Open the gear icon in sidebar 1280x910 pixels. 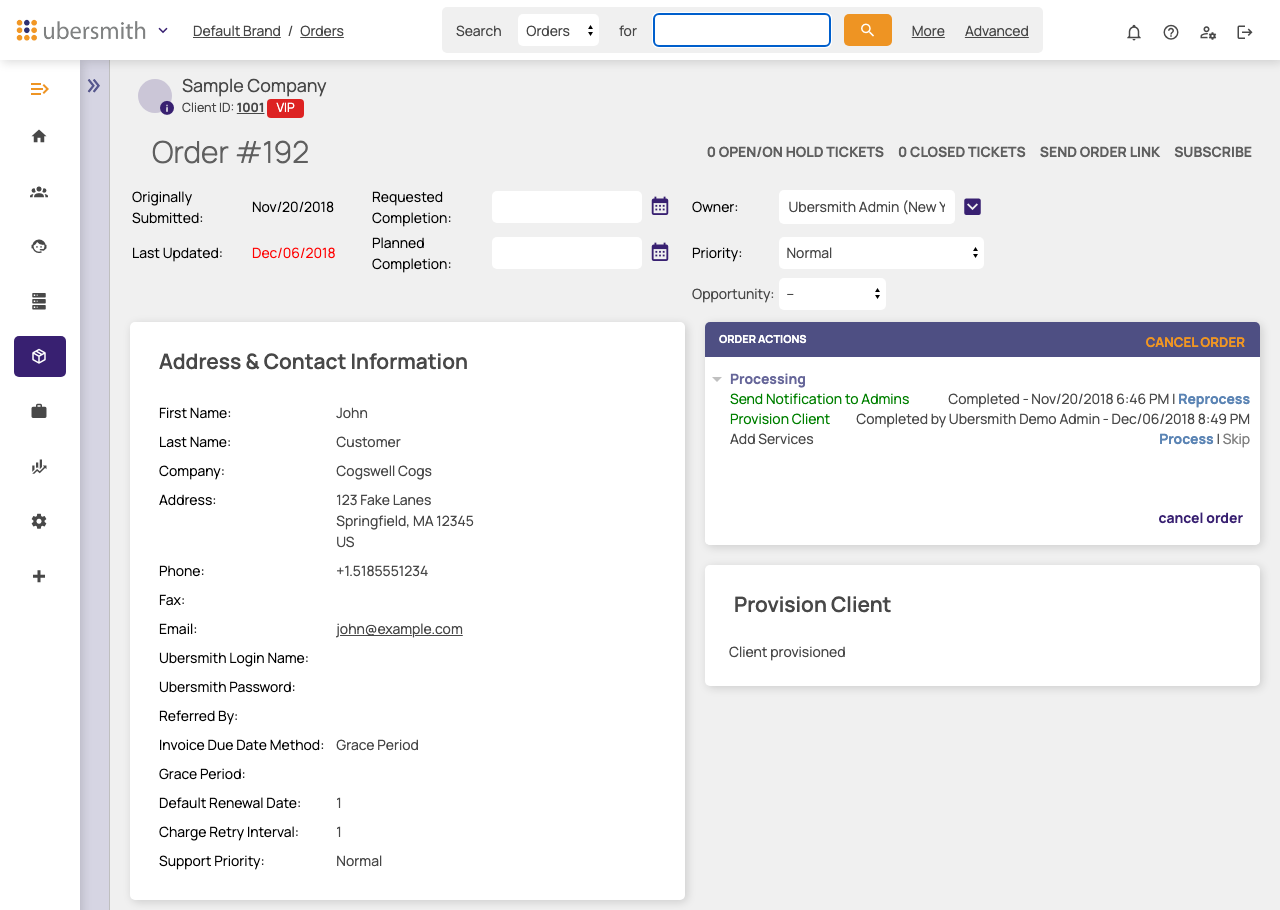click(39, 521)
